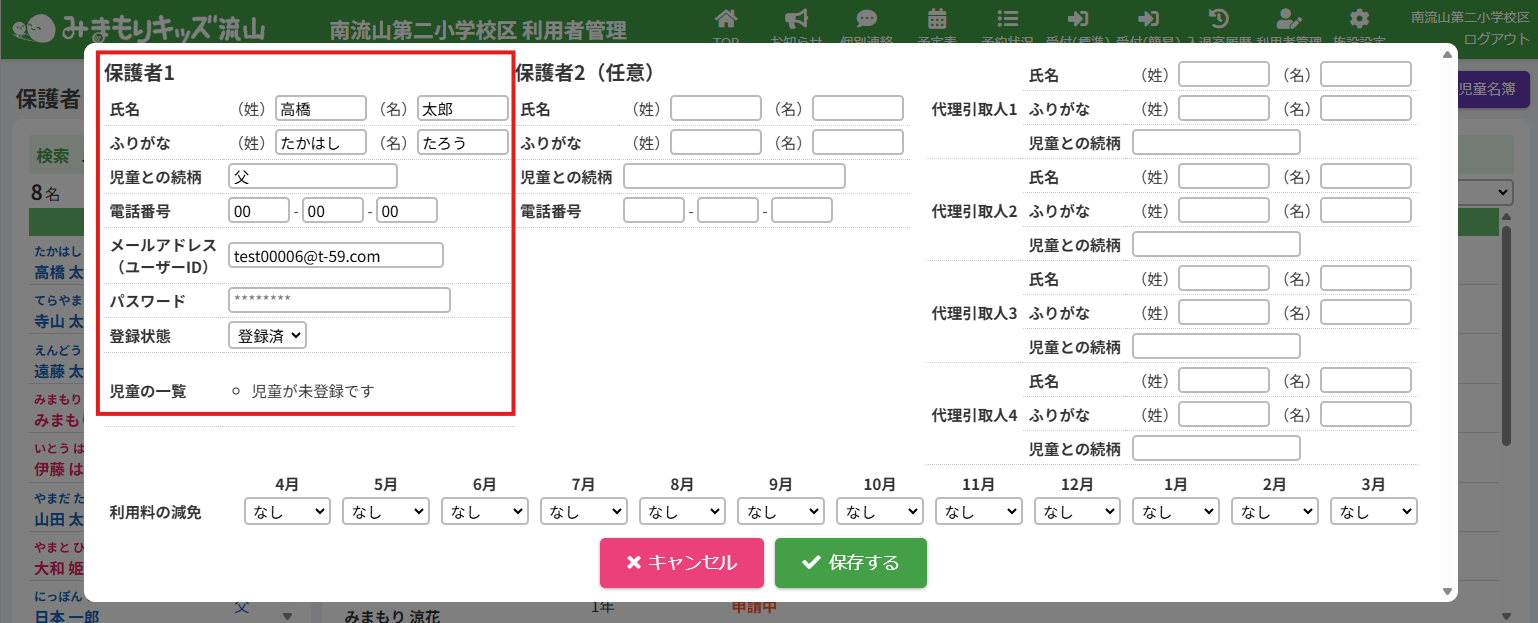Click the dialog scrollbar down arrow

click(x=1447, y=592)
